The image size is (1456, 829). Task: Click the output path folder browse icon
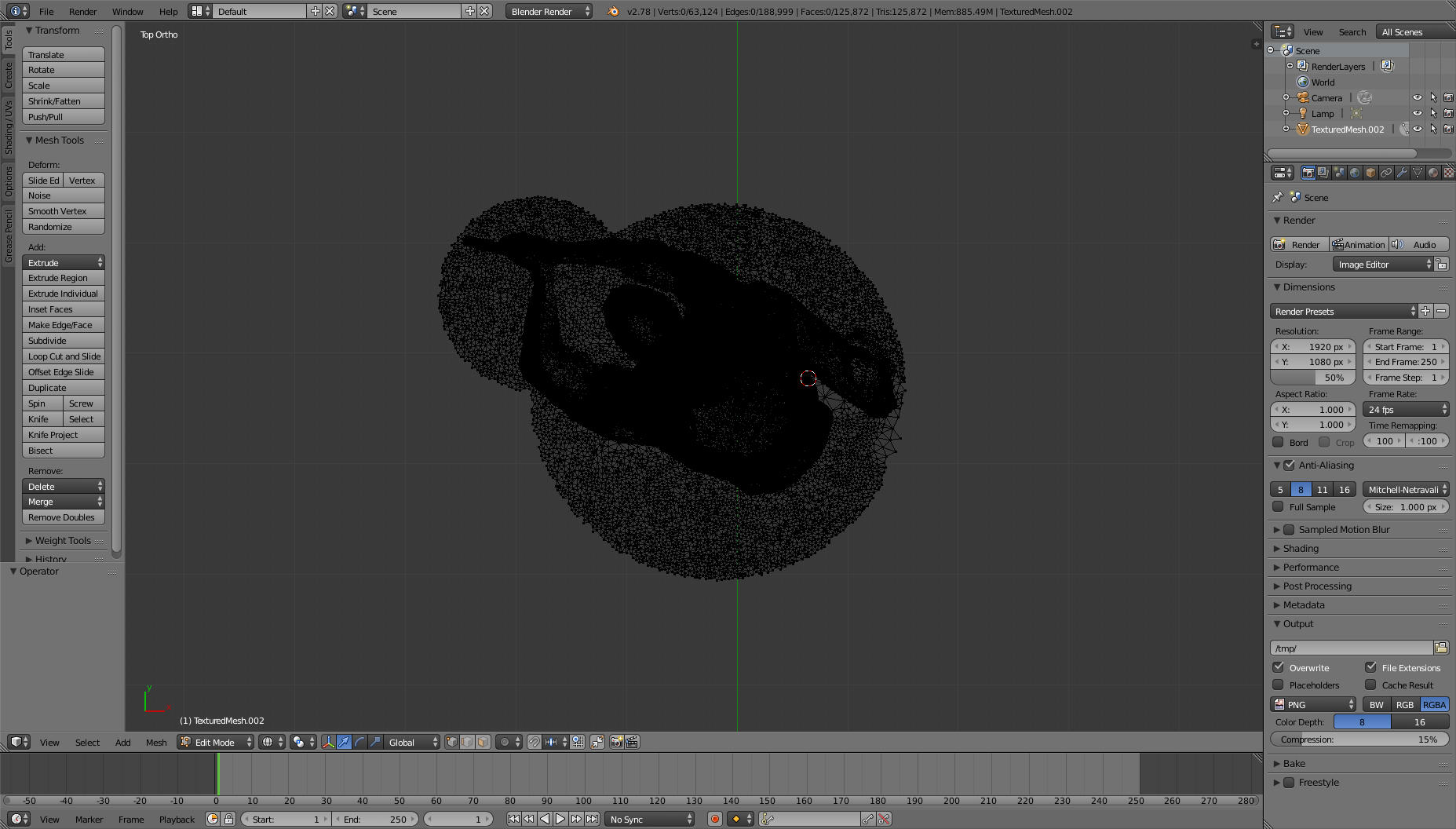[x=1441, y=648]
